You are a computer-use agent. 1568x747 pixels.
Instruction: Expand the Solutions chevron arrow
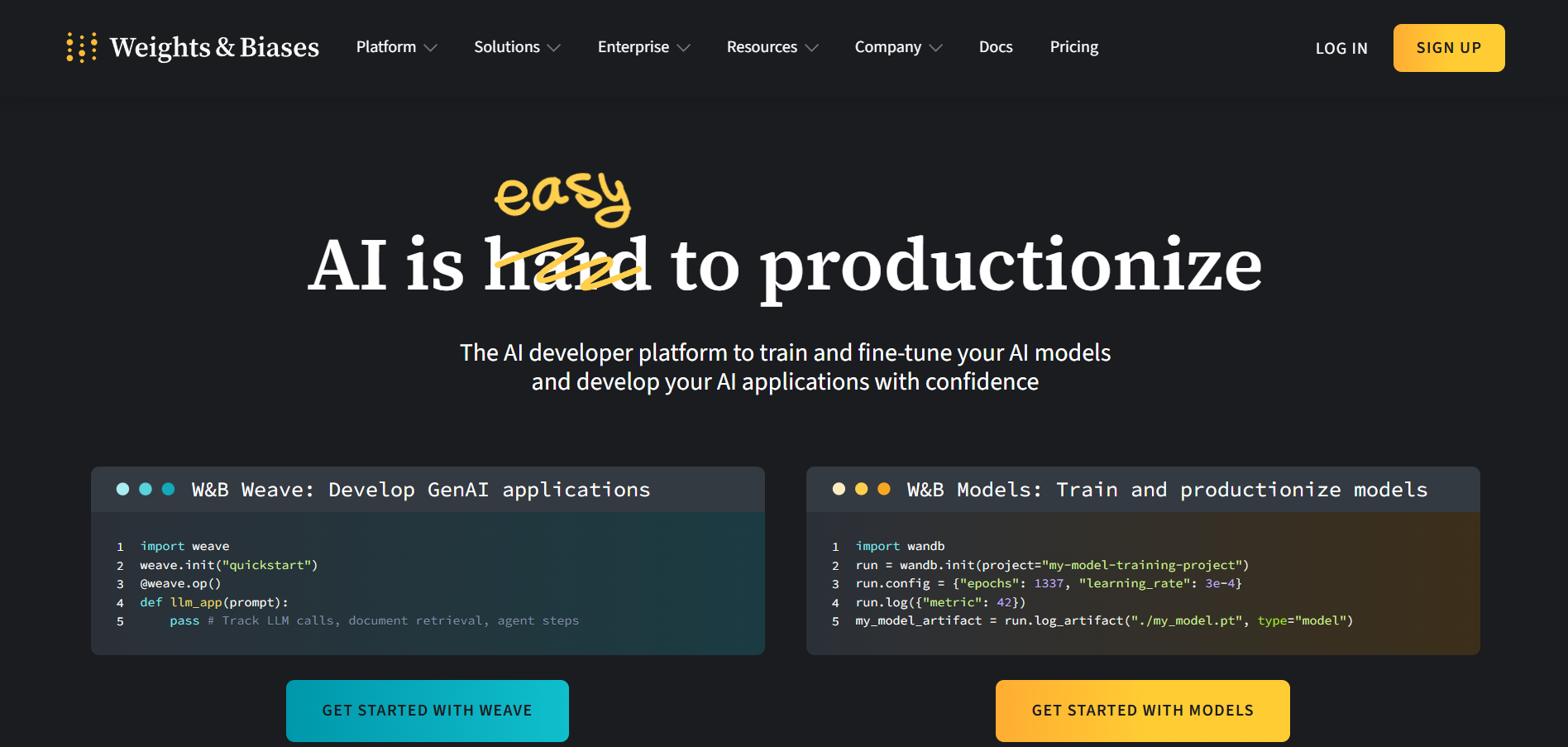554,48
